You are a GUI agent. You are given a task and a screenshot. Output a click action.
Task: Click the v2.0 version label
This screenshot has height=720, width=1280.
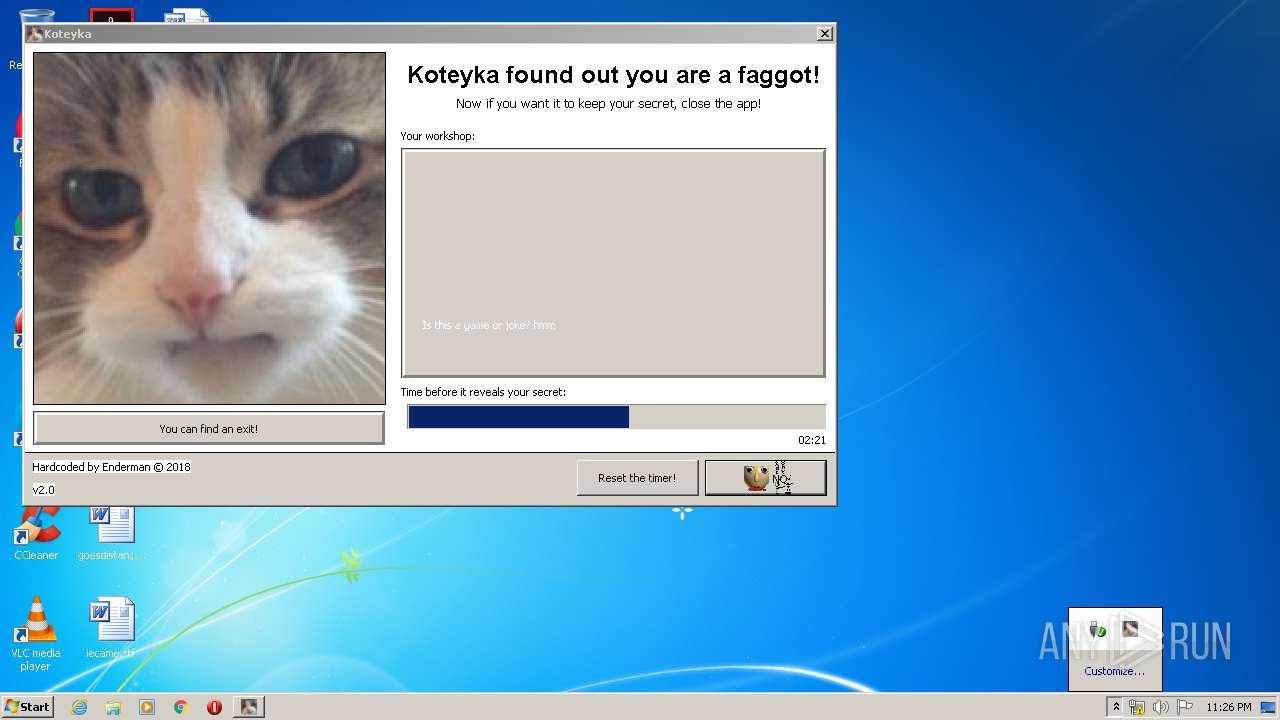(43, 490)
